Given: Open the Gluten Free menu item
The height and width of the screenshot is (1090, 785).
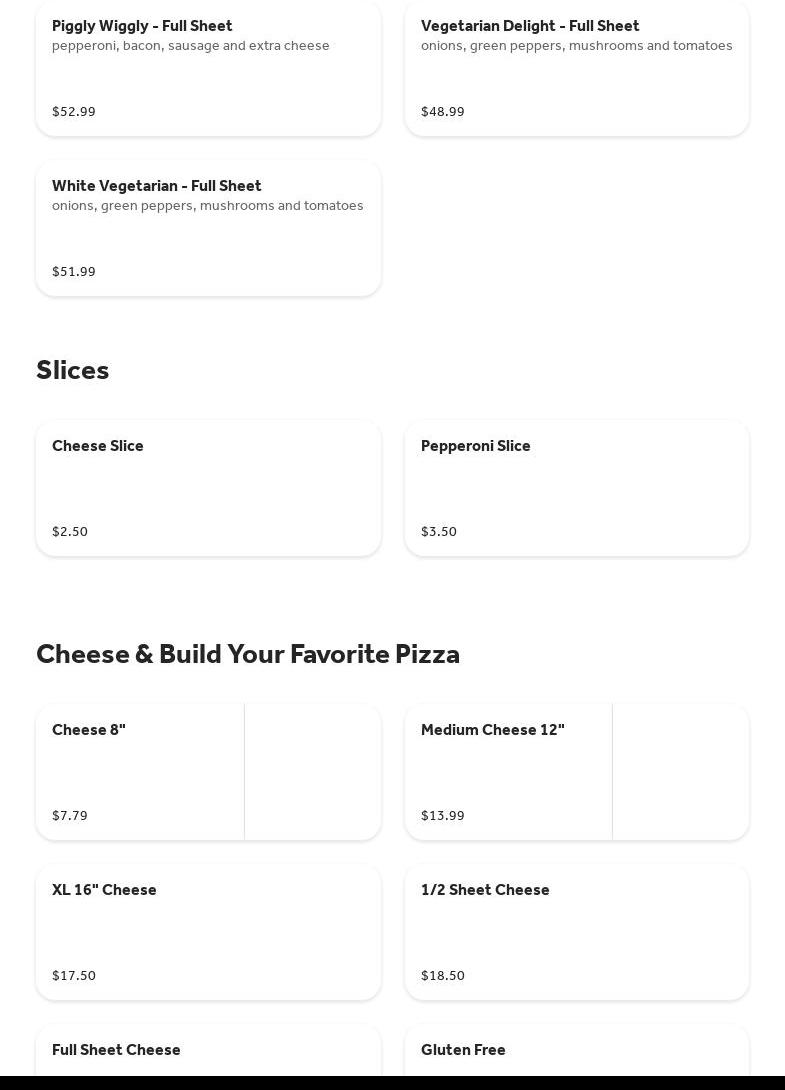Looking at the screenshot, I should click(463, 1050).
